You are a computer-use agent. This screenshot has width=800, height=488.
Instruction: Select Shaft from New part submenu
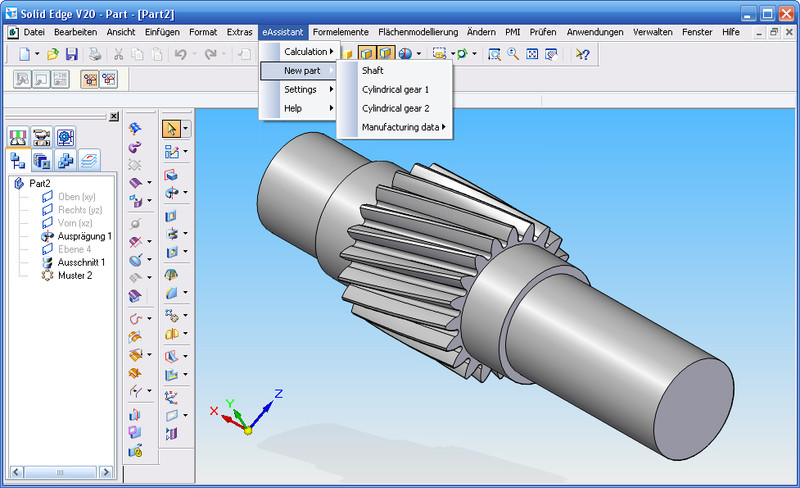[372, 70]
